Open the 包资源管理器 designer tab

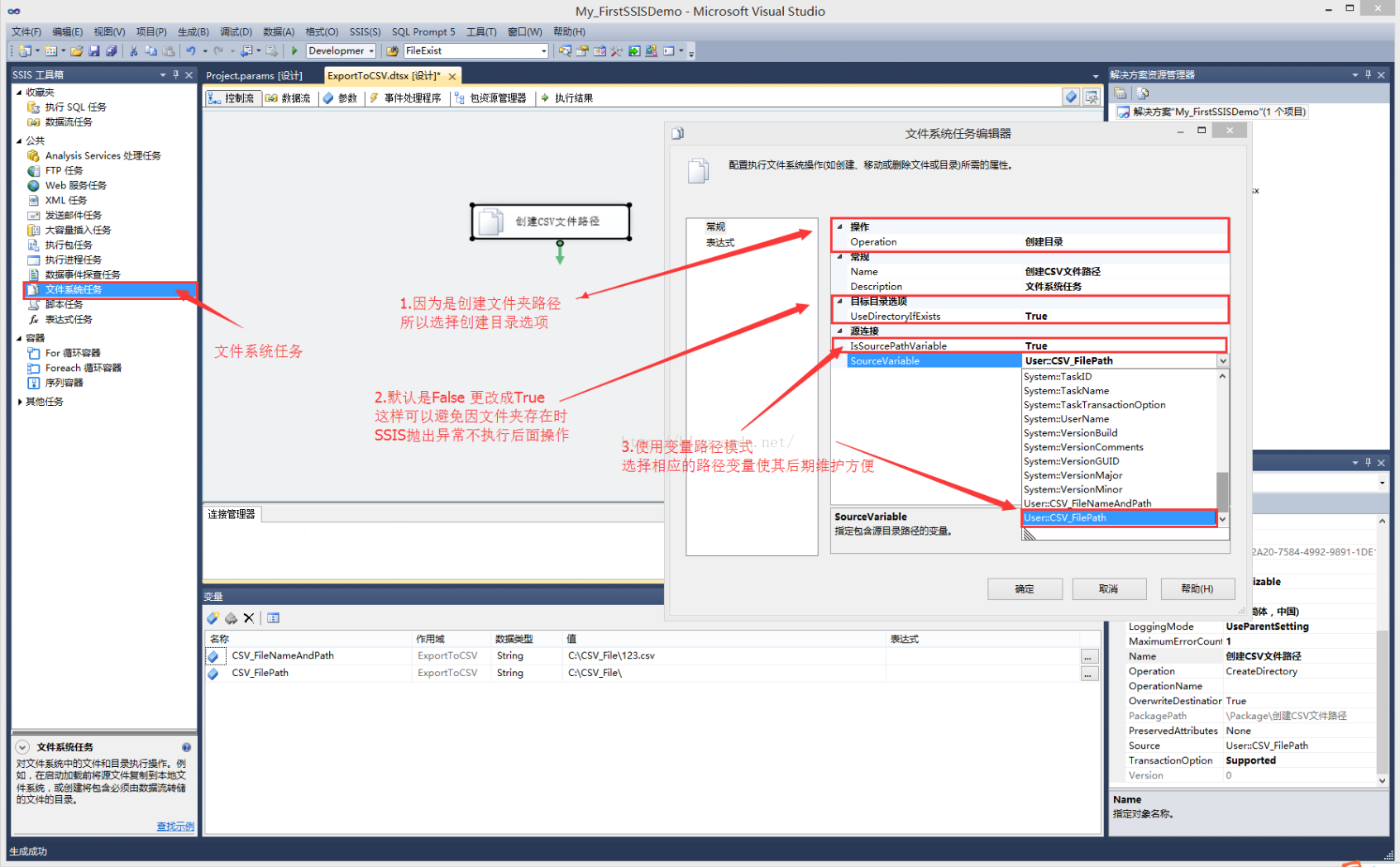[x=490, y=98]
